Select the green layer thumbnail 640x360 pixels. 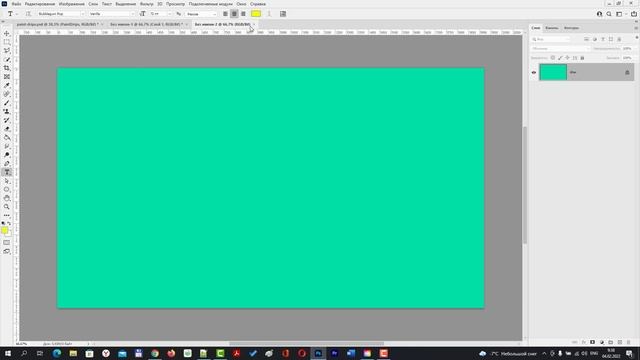[x=553, y=72]
